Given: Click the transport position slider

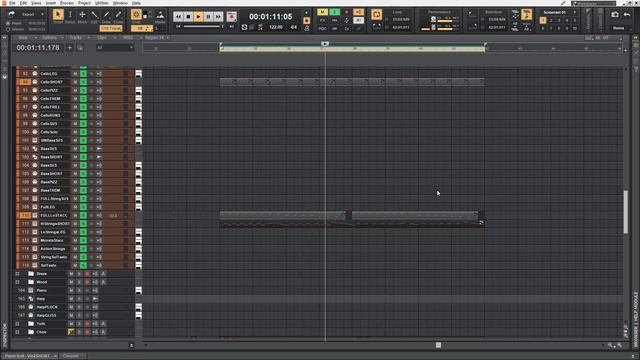Looking at the screenshot, I should (x=203, y=27).
